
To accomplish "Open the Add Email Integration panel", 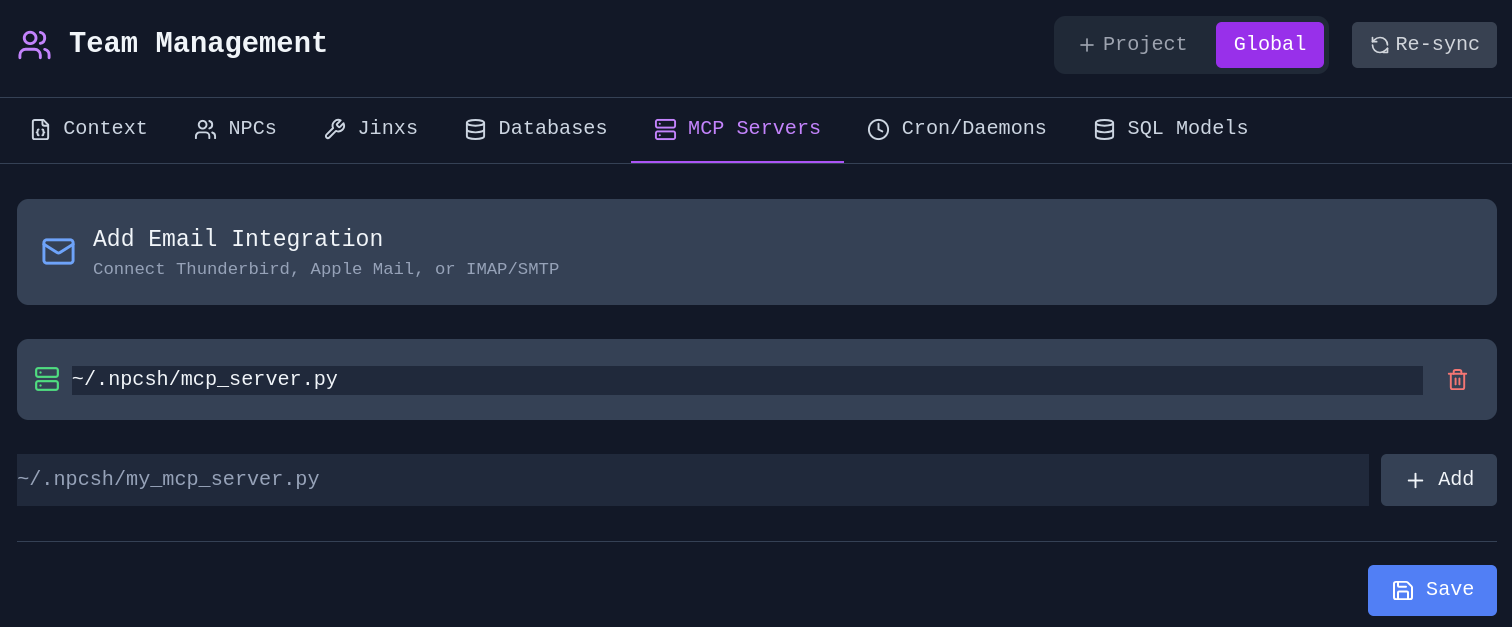I will click(x=756, y=252).
